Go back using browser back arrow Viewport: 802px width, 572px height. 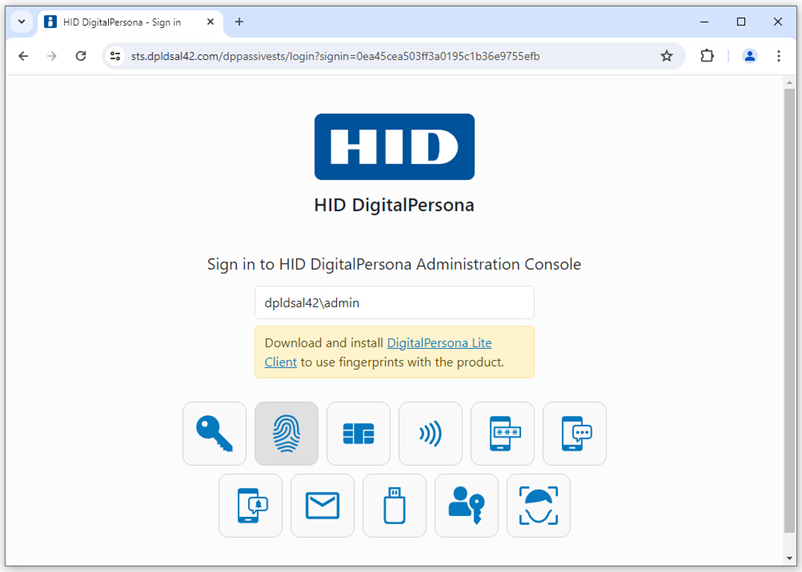coord(24,56)
